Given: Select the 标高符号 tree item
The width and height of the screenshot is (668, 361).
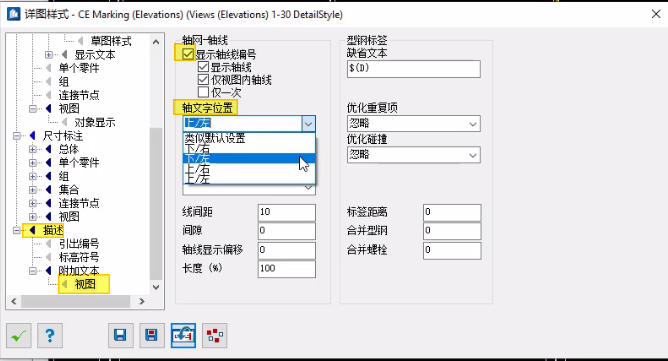Looking at the screenshot, I should coord(79,257).
